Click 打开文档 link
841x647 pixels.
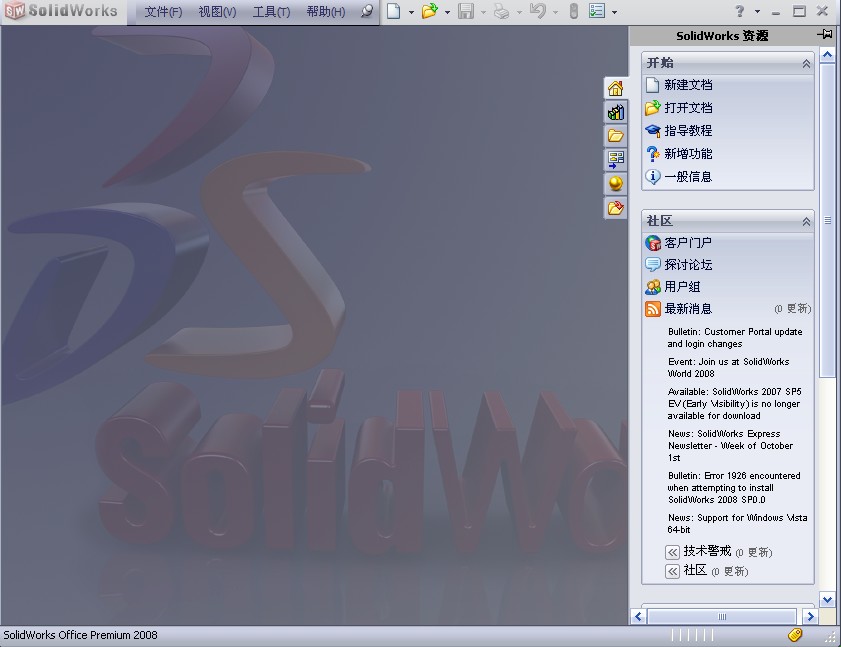[x=688, y=108]
